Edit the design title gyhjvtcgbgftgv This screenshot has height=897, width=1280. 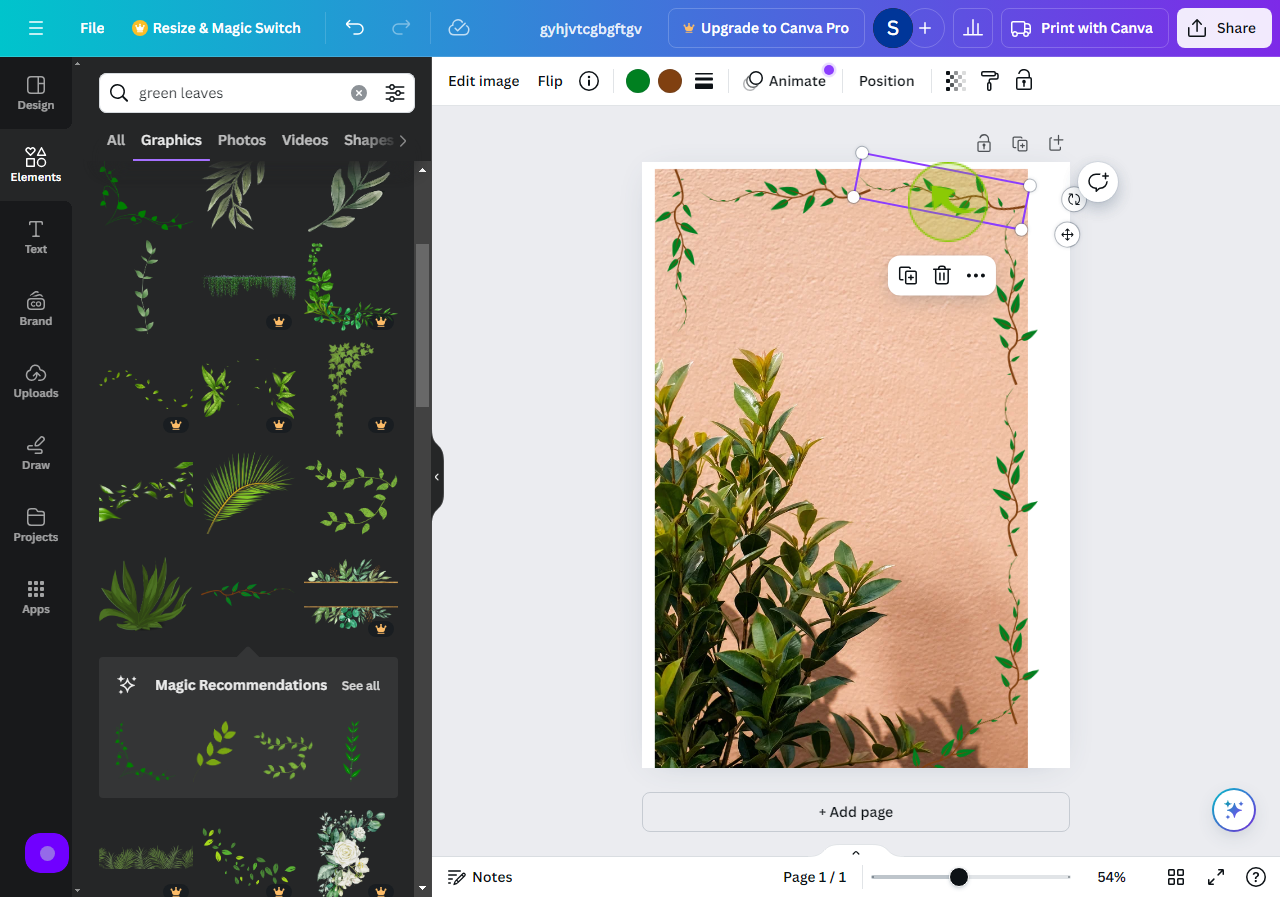pos(591,28)
